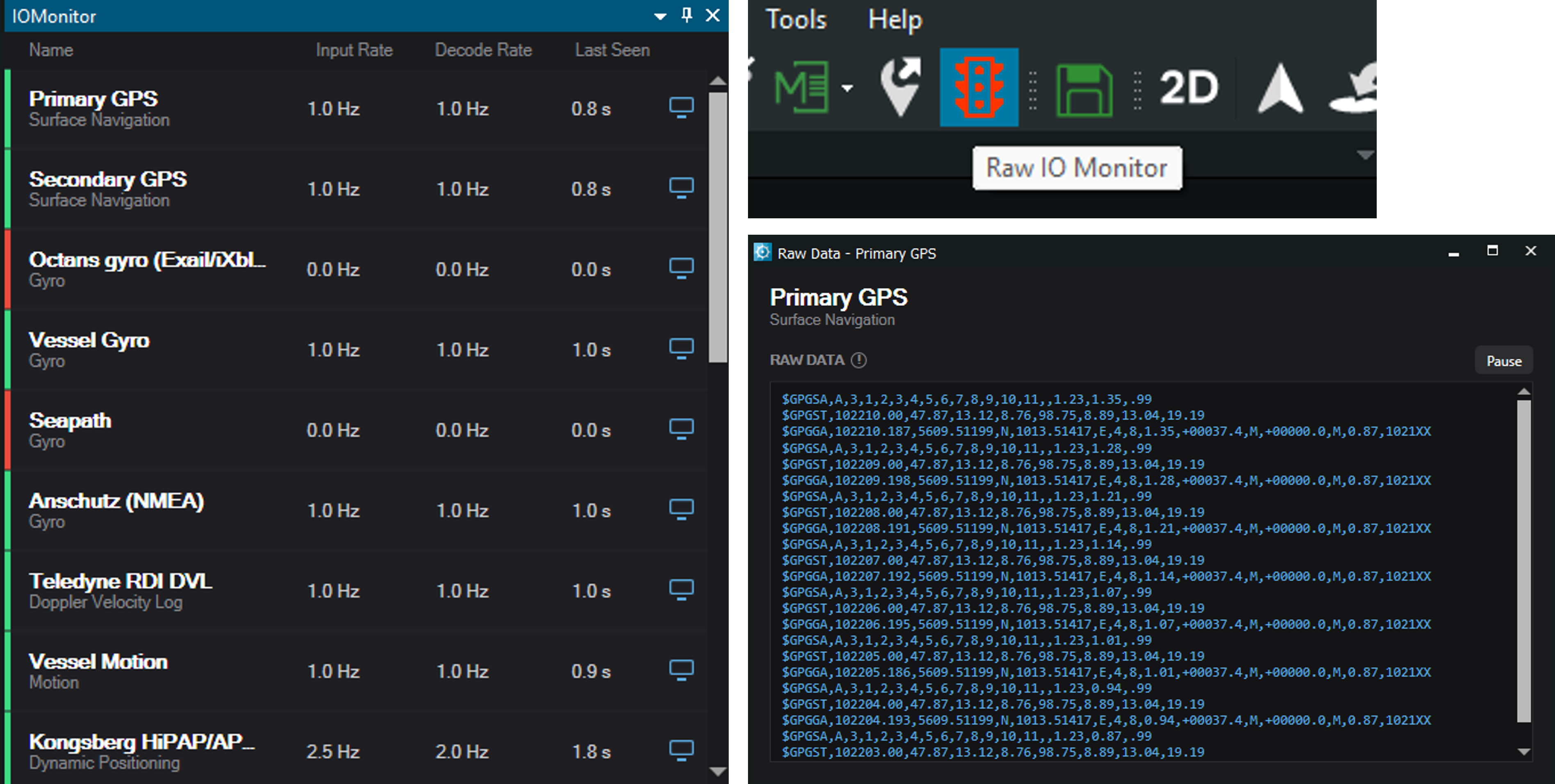
Task: Open raw data monitor for Primary GPS row
Action: [681, 108]
